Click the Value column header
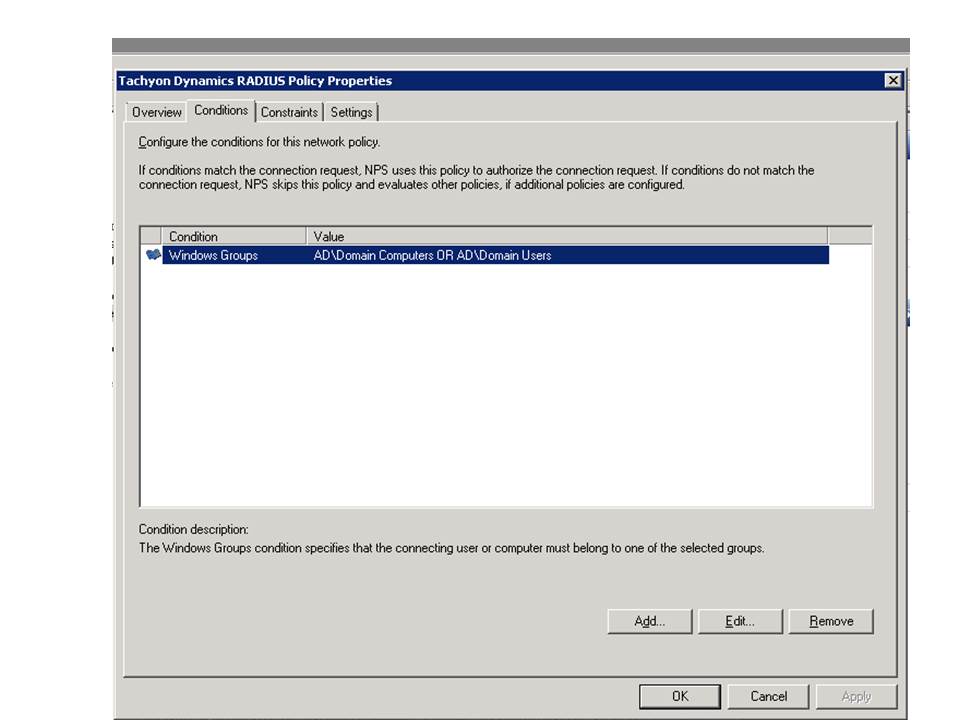This screenshot has height=720, width=960. pyautogui.click(x=566, y=236)
